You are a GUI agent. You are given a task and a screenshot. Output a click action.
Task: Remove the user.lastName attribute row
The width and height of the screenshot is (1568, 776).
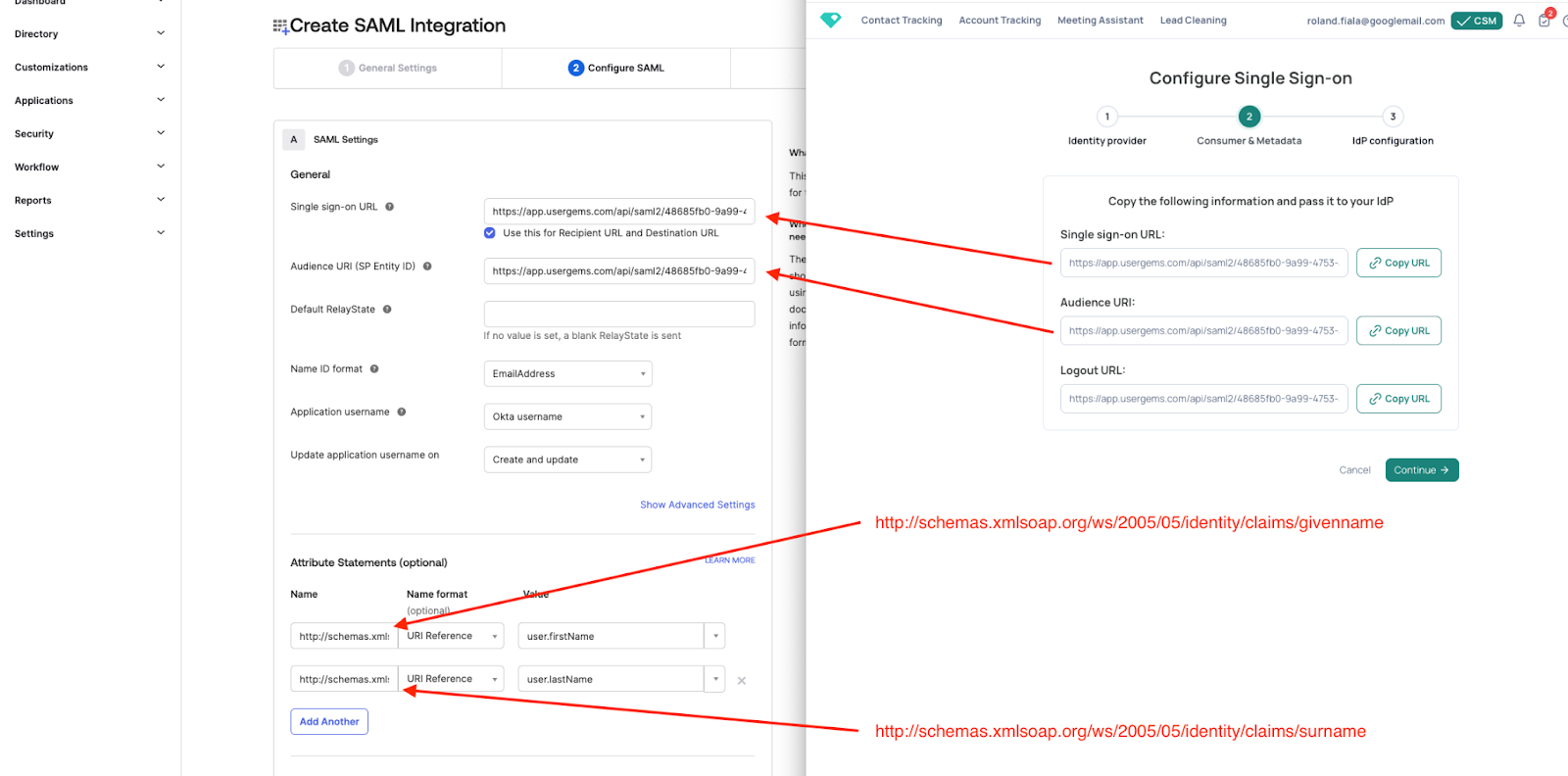click(742, 680)
